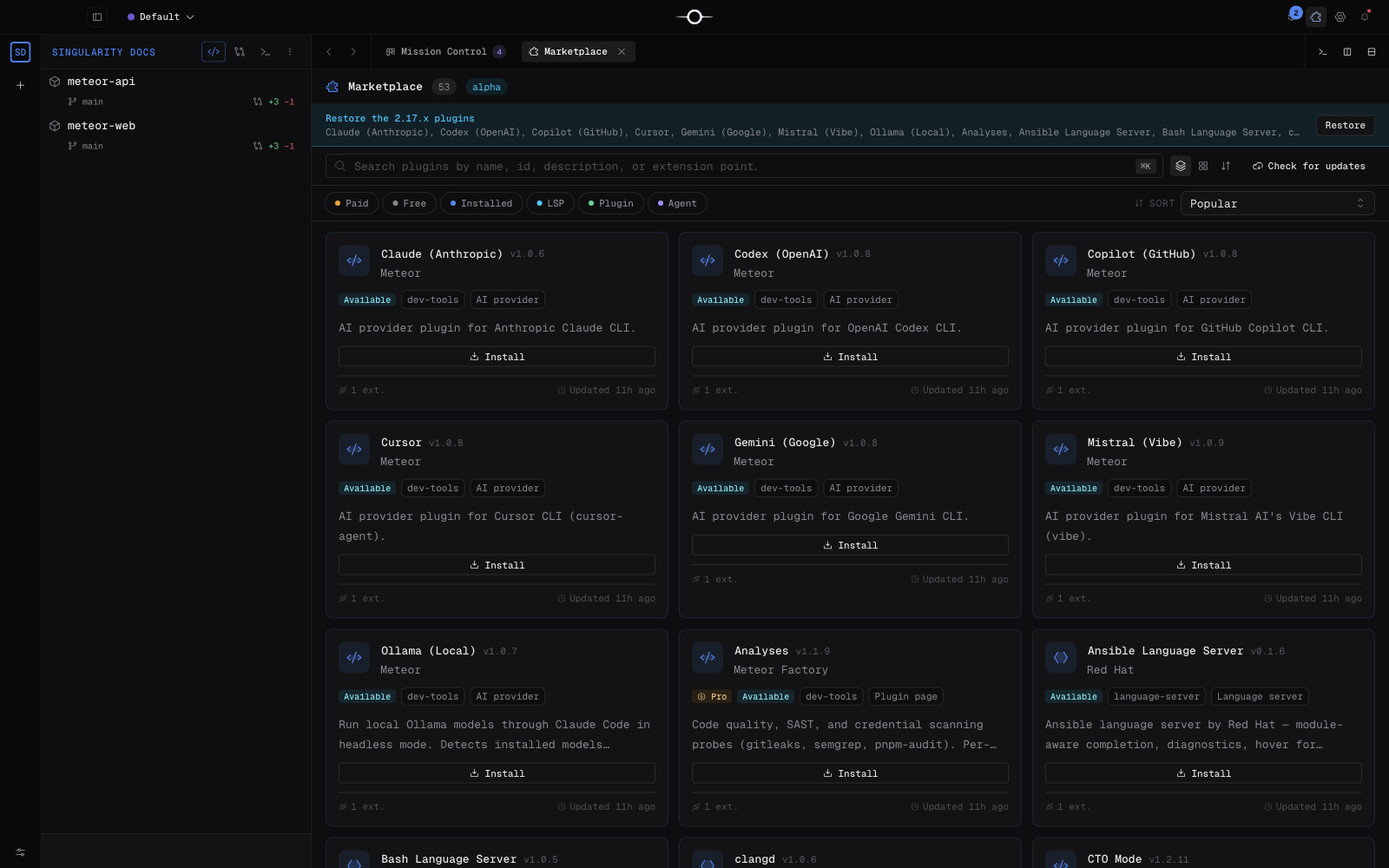This screenshot has width=1389, height=868.
Task: Switch to grid view icon
Action: (x=1203, y=166)
